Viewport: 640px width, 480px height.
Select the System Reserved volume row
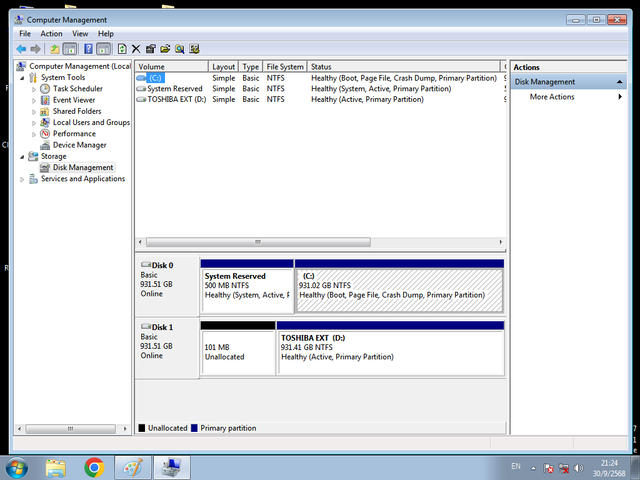pyautogui.click(x=320, y=89)
